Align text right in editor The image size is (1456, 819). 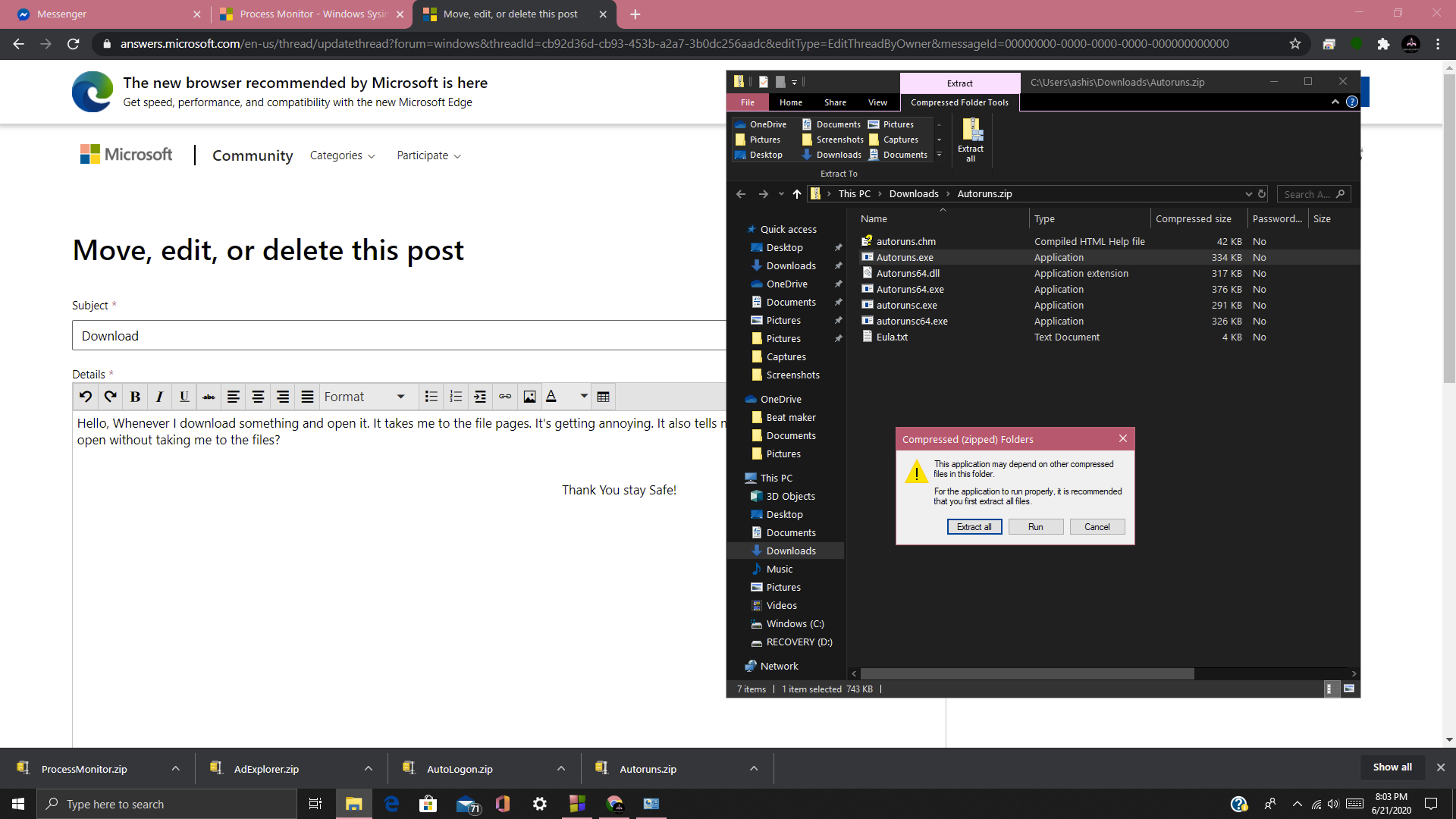[x=283, y=397]
